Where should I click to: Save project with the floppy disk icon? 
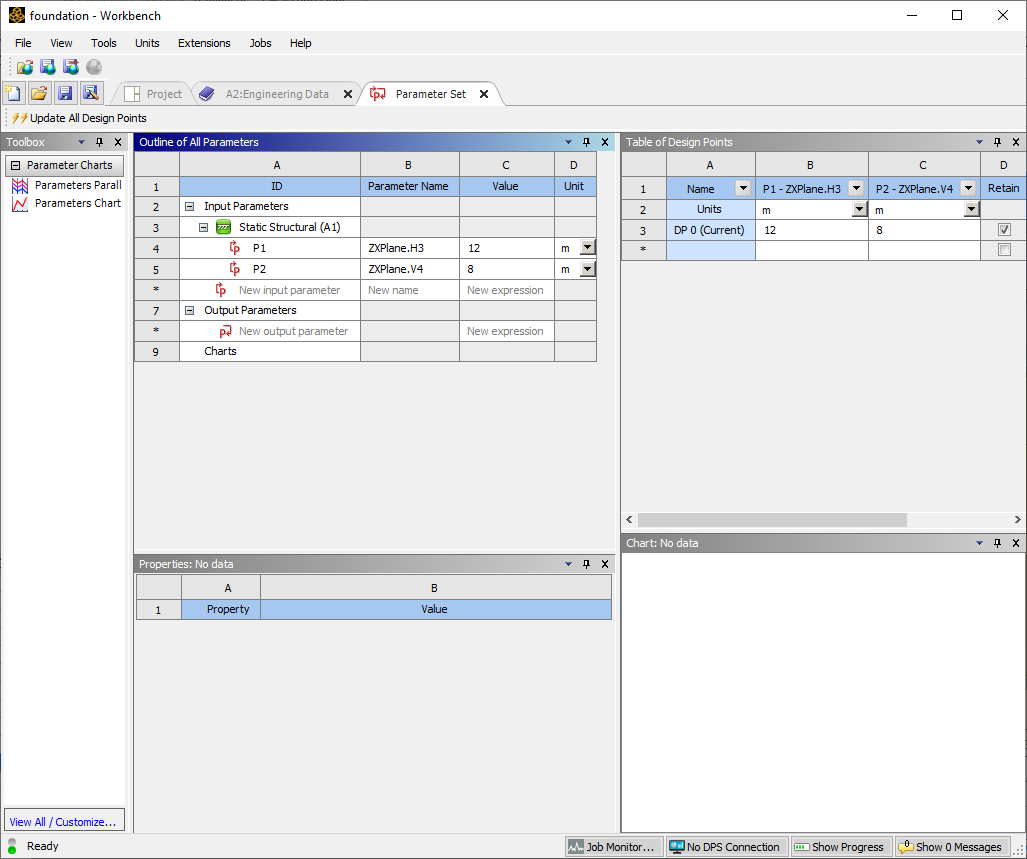(65, 94)
